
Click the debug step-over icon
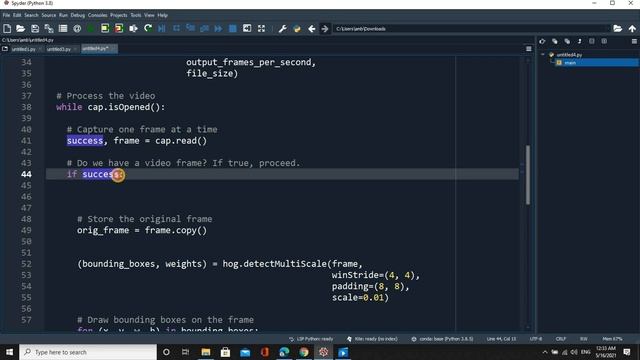coord(176,29)
